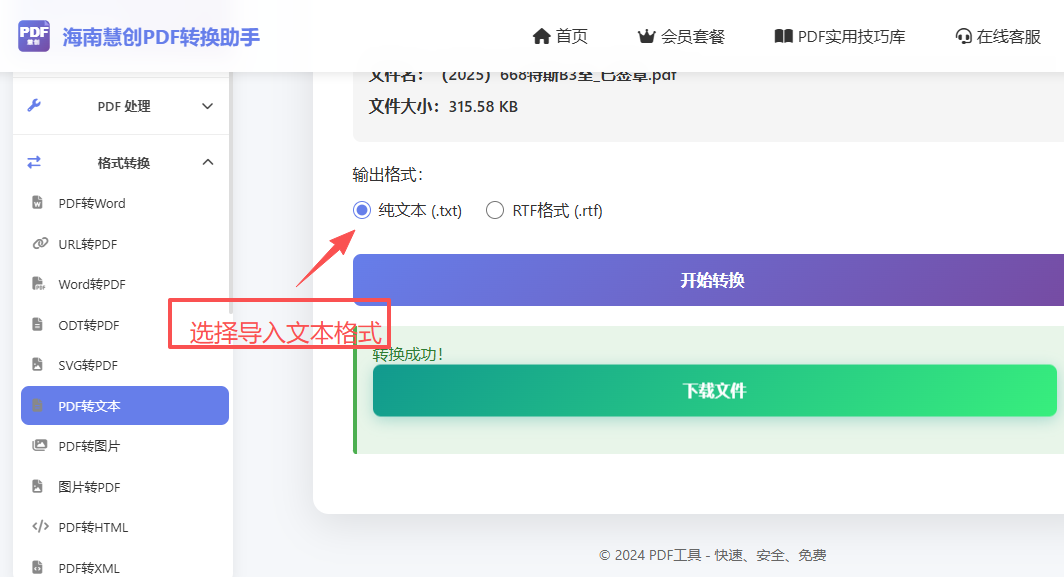The image size is (1064, 577).
Task: Click the link icon for URL转PDF
Action: click(x=40, y=243)
